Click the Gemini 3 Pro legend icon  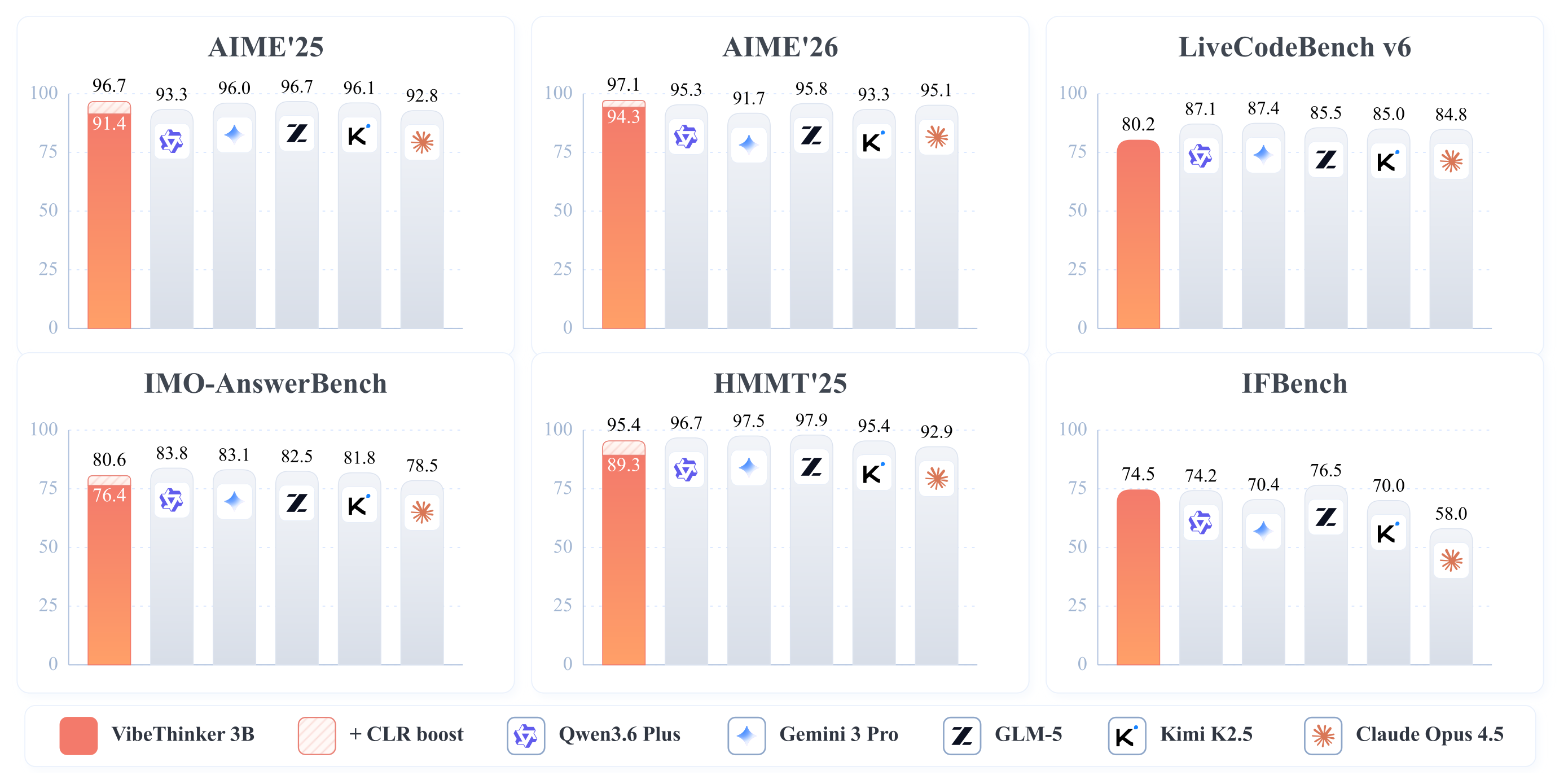coord(746,736)
